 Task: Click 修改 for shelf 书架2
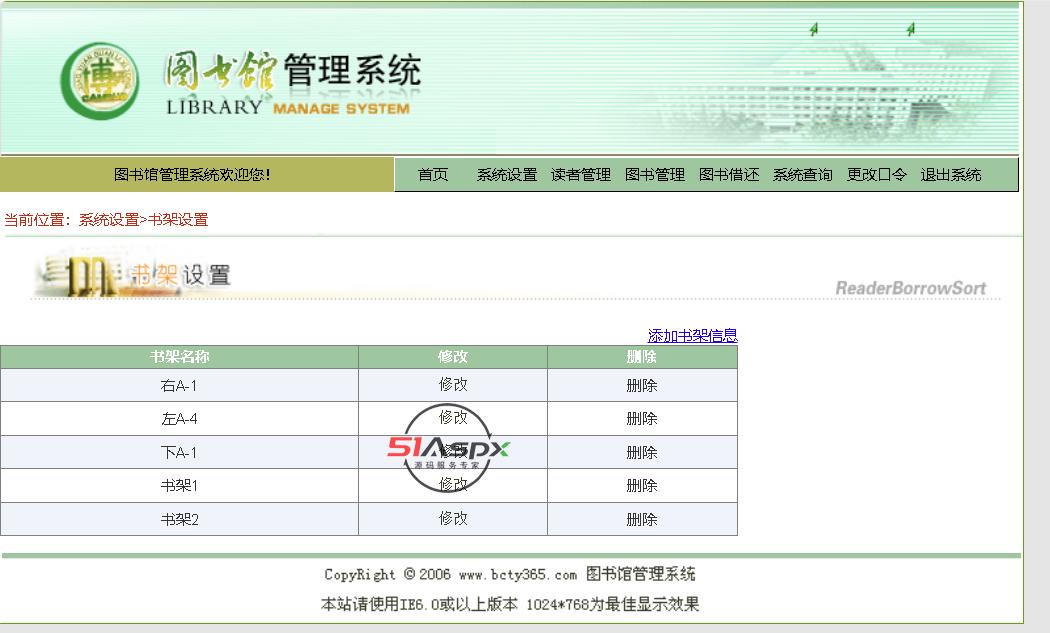[x=453, y=518]
